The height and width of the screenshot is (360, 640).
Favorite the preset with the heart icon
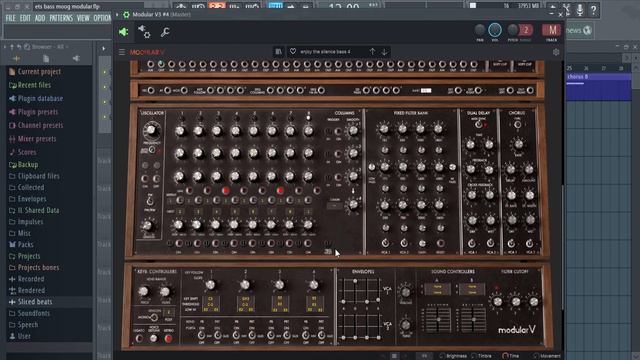pyautogui.click(x=293, y=51)
